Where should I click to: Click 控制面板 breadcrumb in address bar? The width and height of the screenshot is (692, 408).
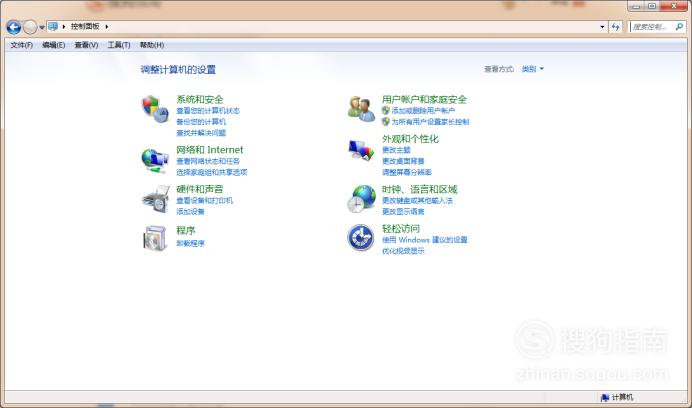(85, 26)
